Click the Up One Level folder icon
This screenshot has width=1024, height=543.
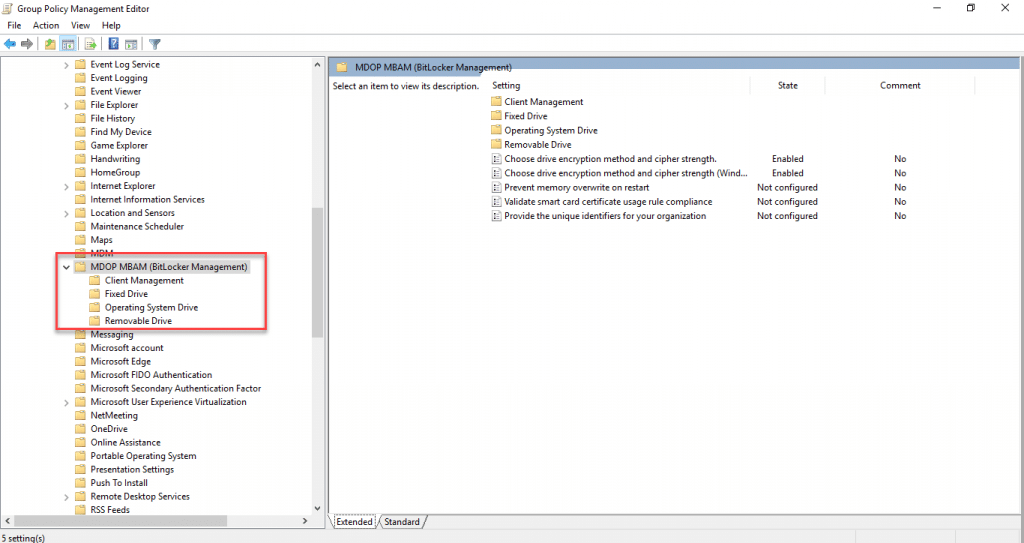[x=51, y=44]
